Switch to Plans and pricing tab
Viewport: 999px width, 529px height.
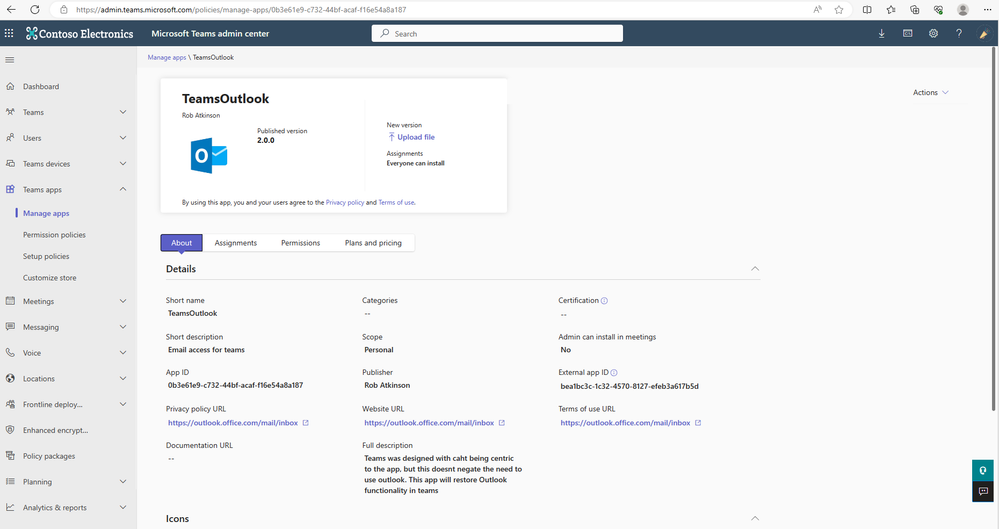[373, 243]
